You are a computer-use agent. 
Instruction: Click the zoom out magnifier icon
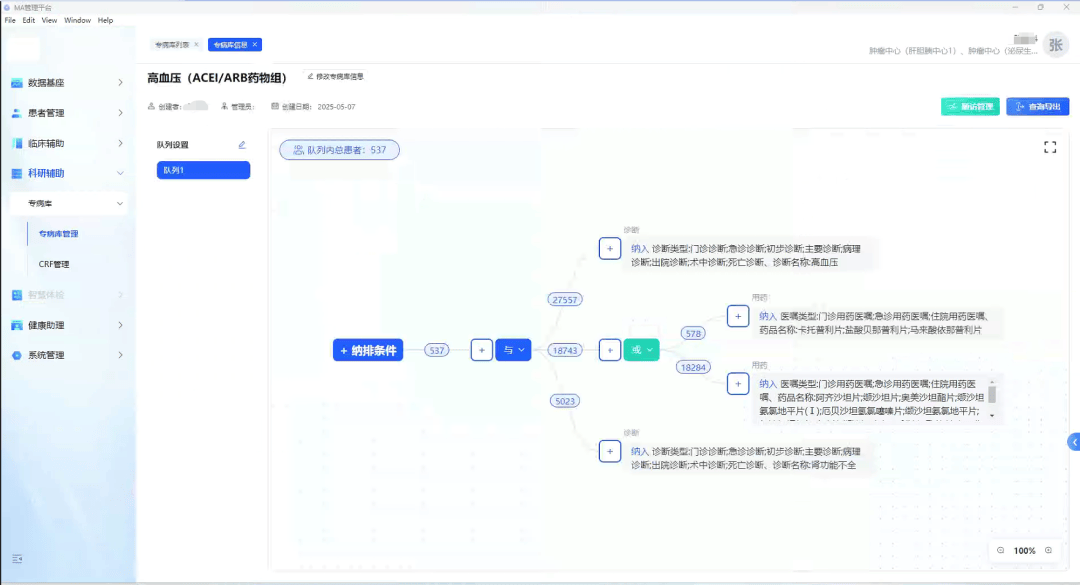click(1001, 550)
